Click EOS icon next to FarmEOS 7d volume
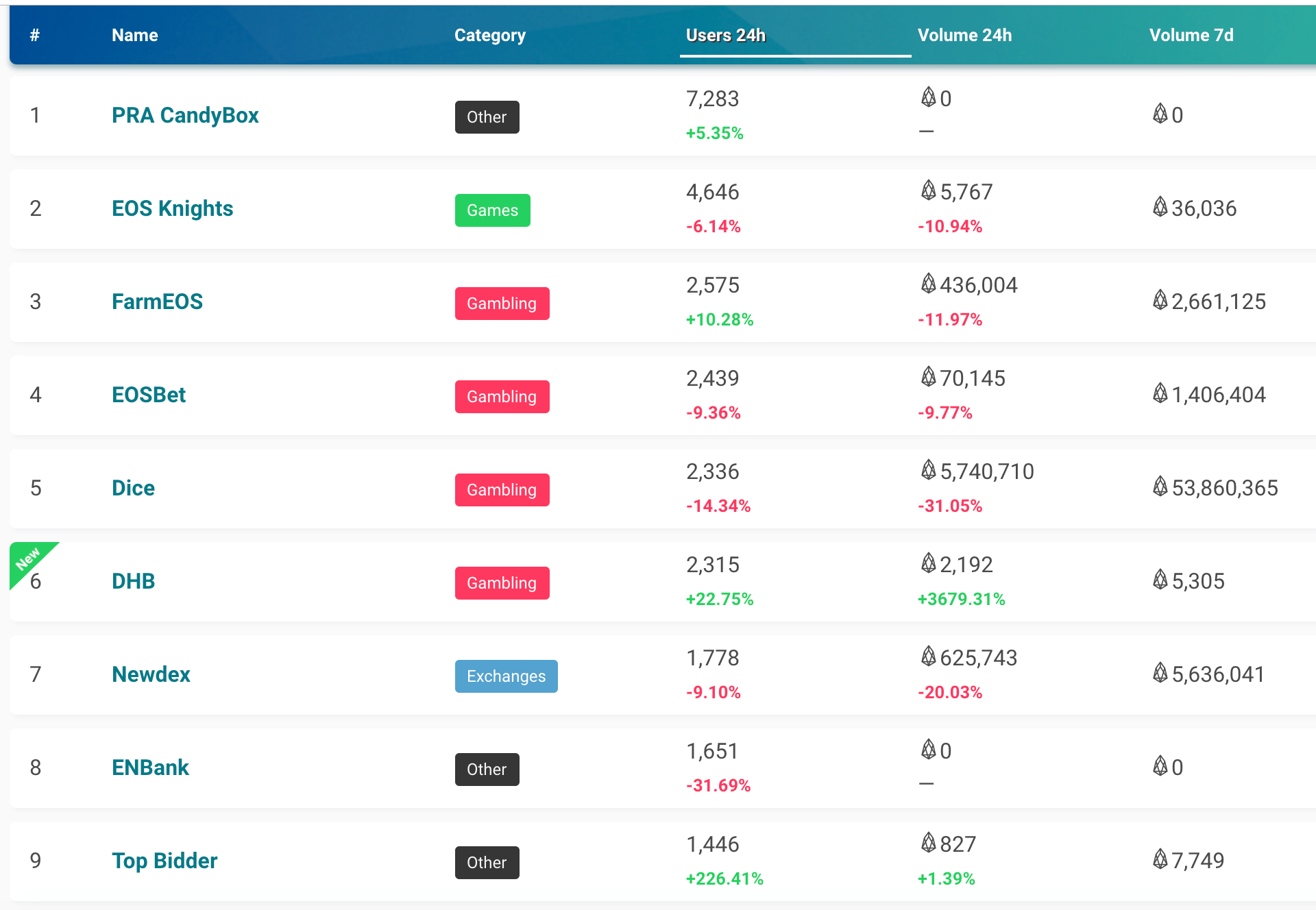Image resolution: width=1316 pixels, height=910 pixels. (1160, 300)
